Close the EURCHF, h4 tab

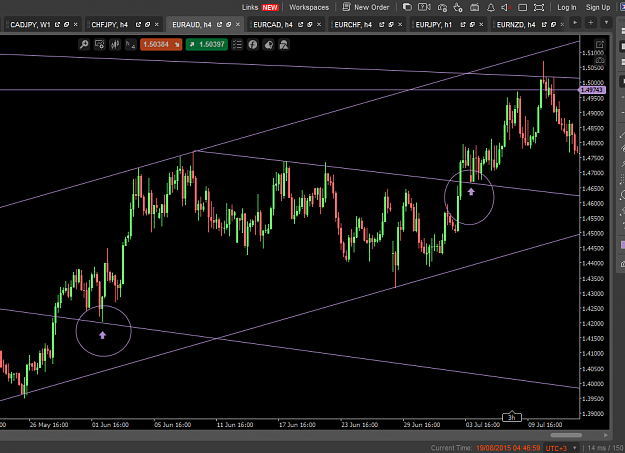coord(400,25)
